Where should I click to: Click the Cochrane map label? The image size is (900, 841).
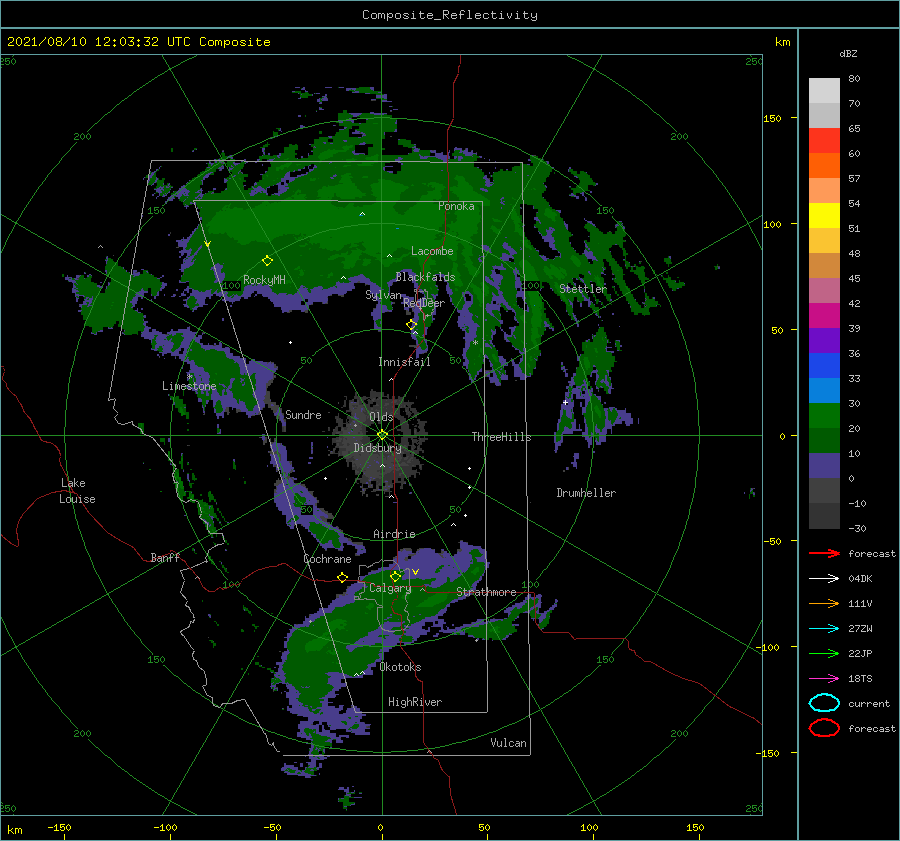coord(327,559)
